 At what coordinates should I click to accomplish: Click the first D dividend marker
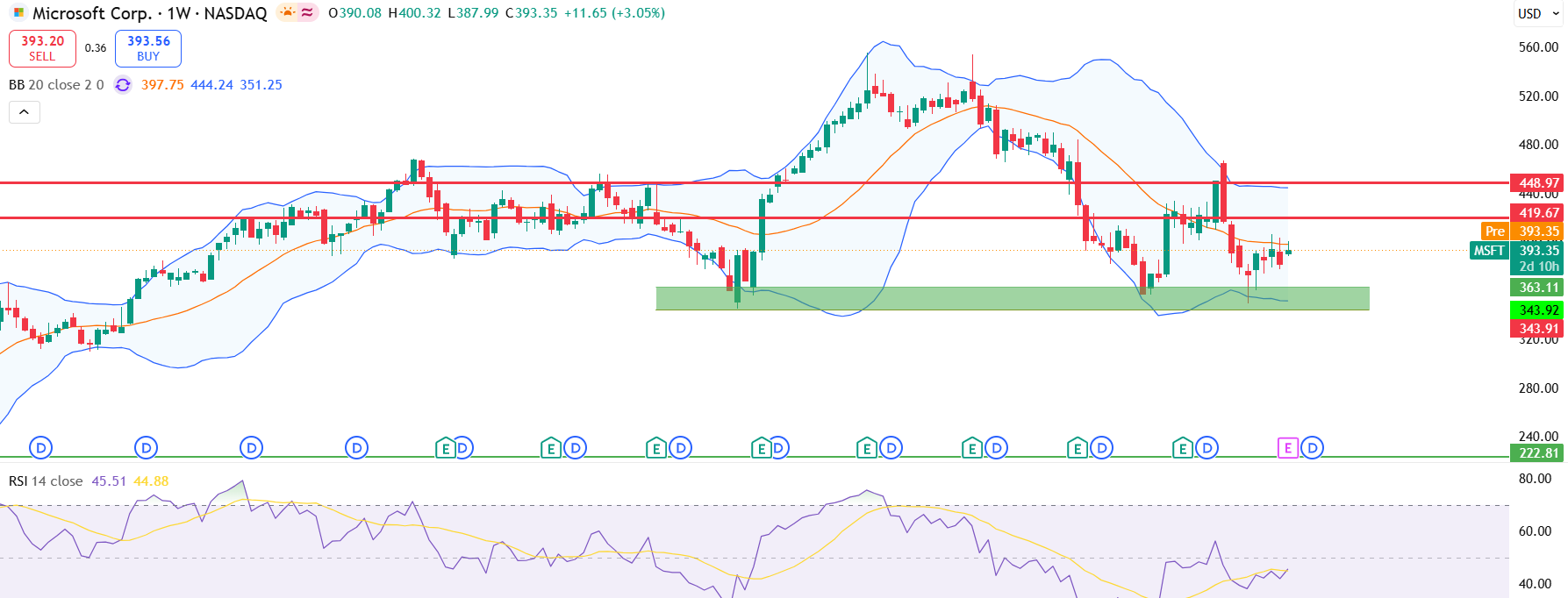(40, 448)
